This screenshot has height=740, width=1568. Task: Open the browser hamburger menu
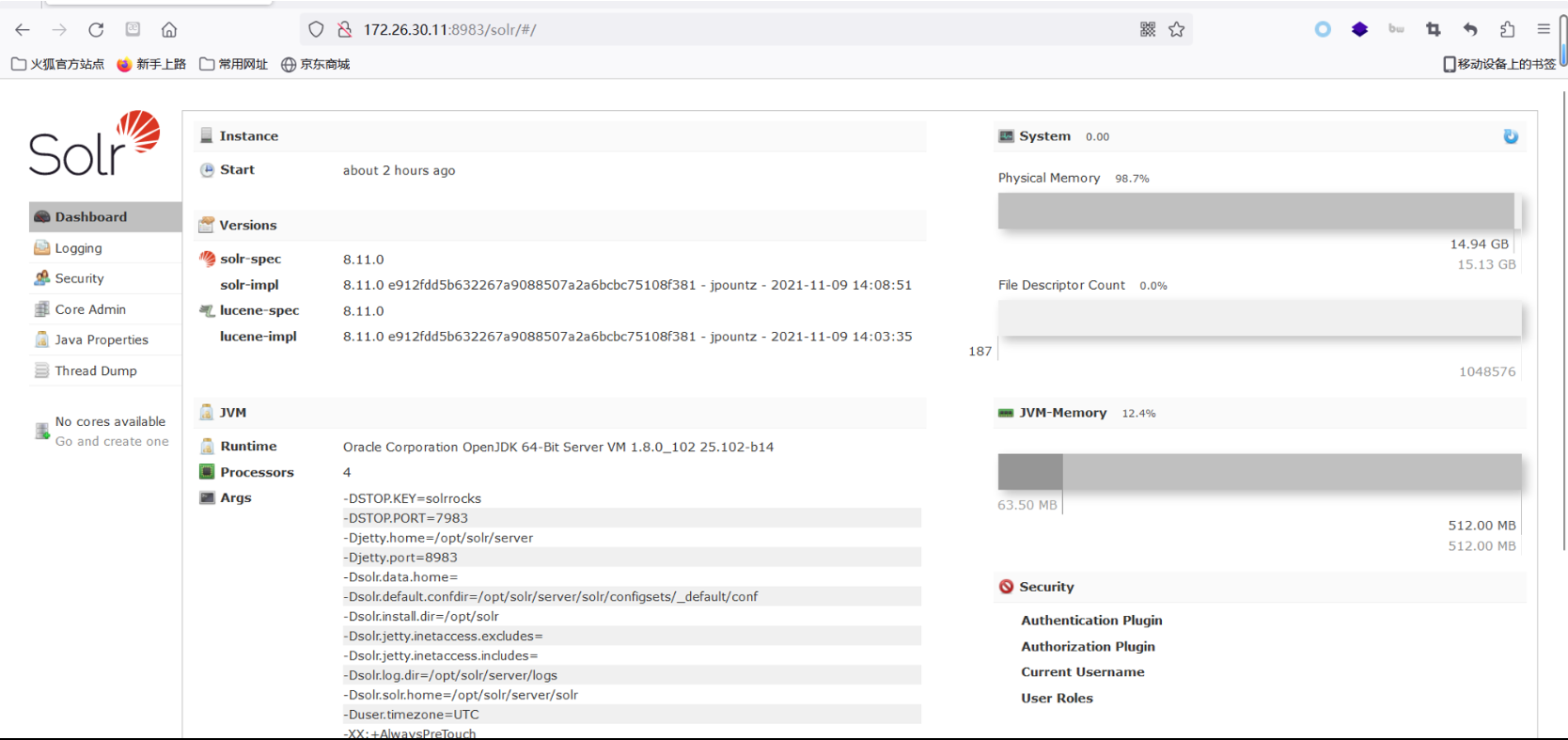click(x=1544, y=30)
